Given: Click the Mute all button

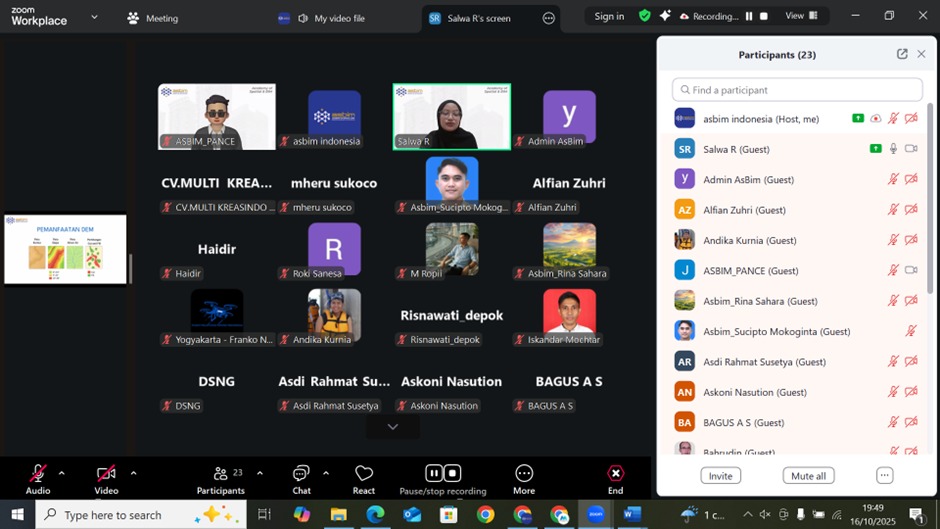Looking at the screenshot, I should [x=808, y=476].
